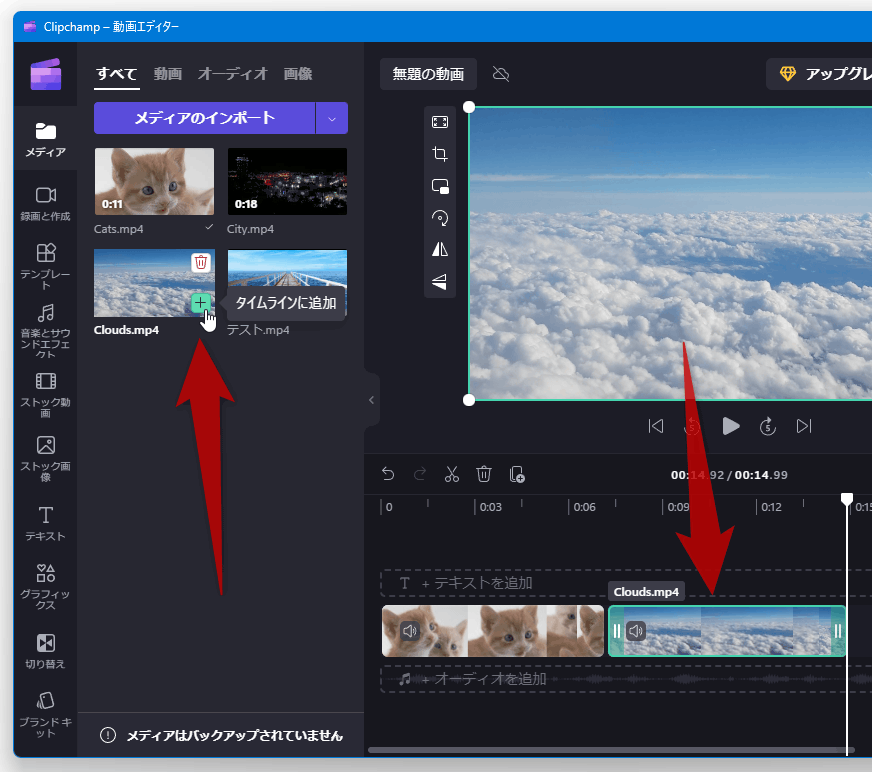This screenshot has width=872, height=772.
Task: Click the fit-to-frame preview tool icon
Action: 440,122
